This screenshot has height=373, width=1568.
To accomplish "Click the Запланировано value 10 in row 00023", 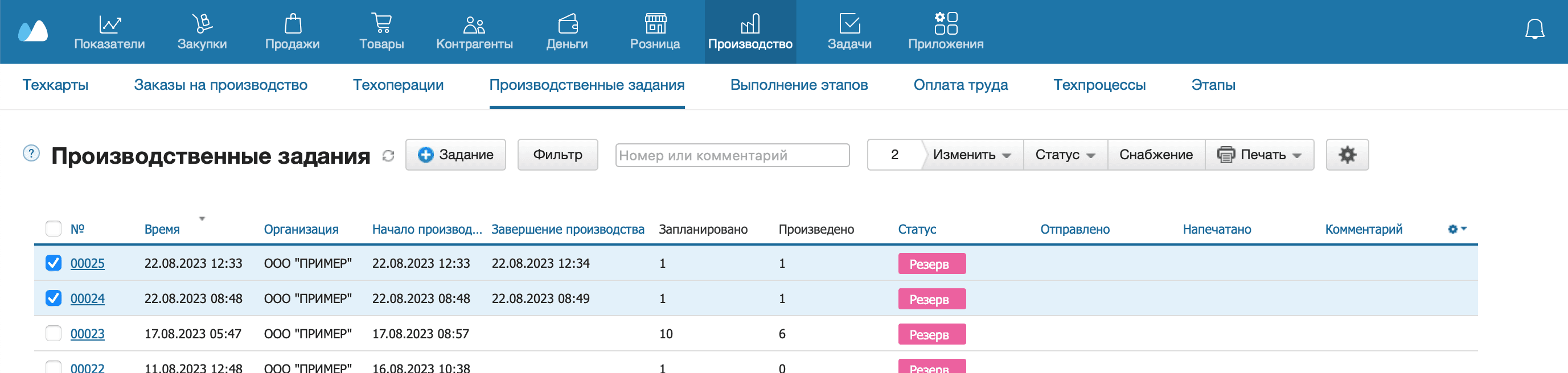I will coord(666,334).
